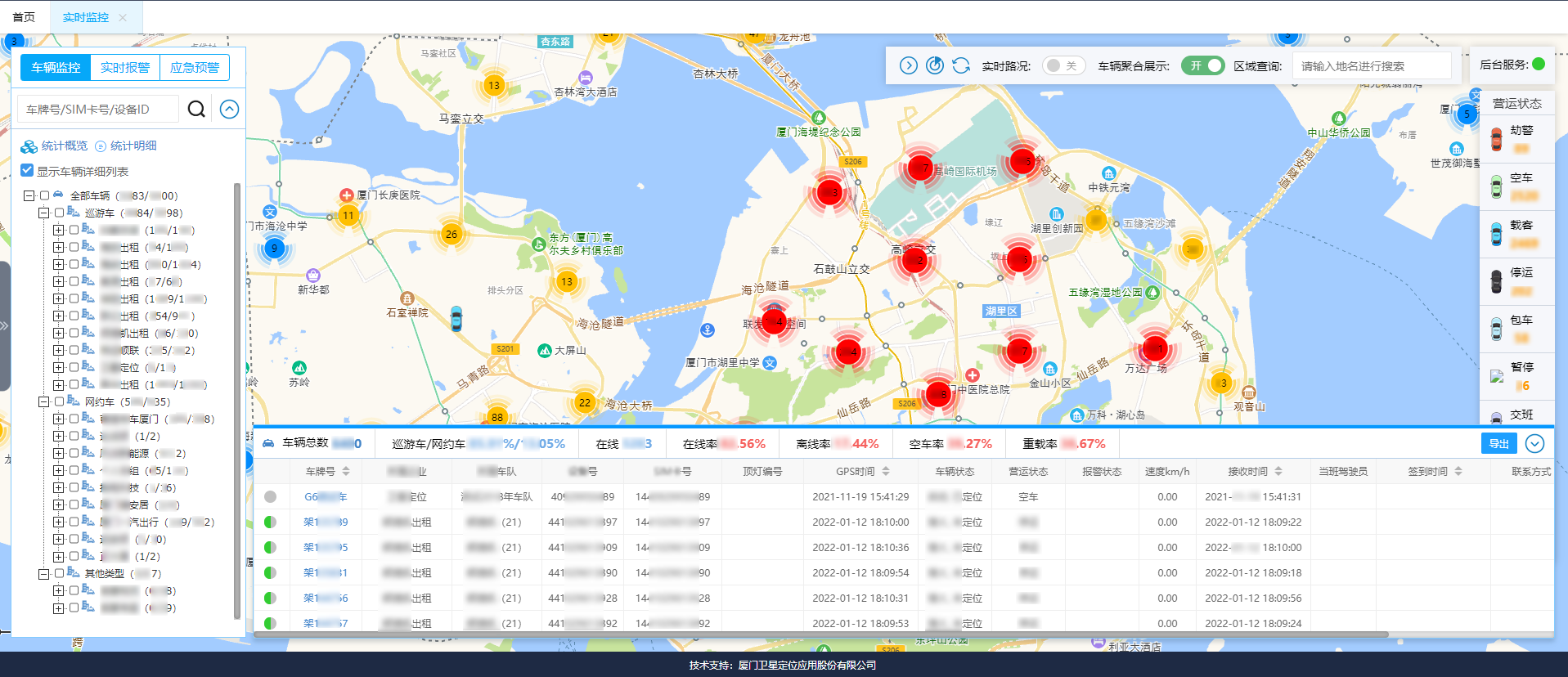The height and width of the screenshot is (677, 1568).
Task: Click the 导出 export button
Action: 1498,443
